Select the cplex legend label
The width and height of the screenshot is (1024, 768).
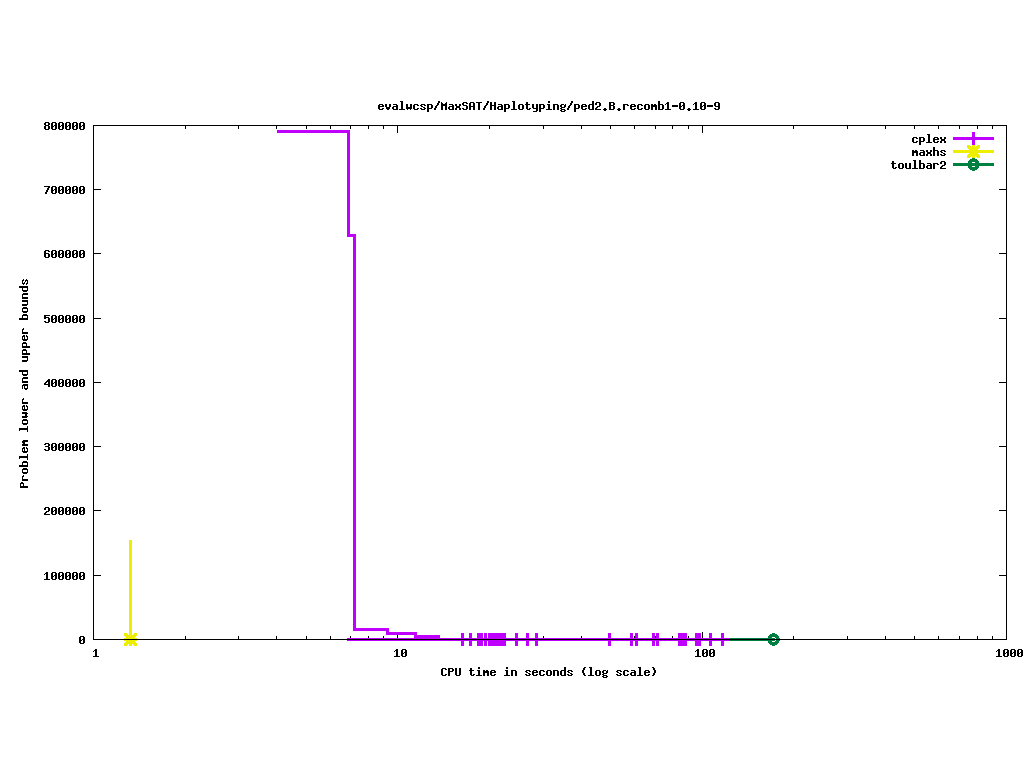click(928, 139)
